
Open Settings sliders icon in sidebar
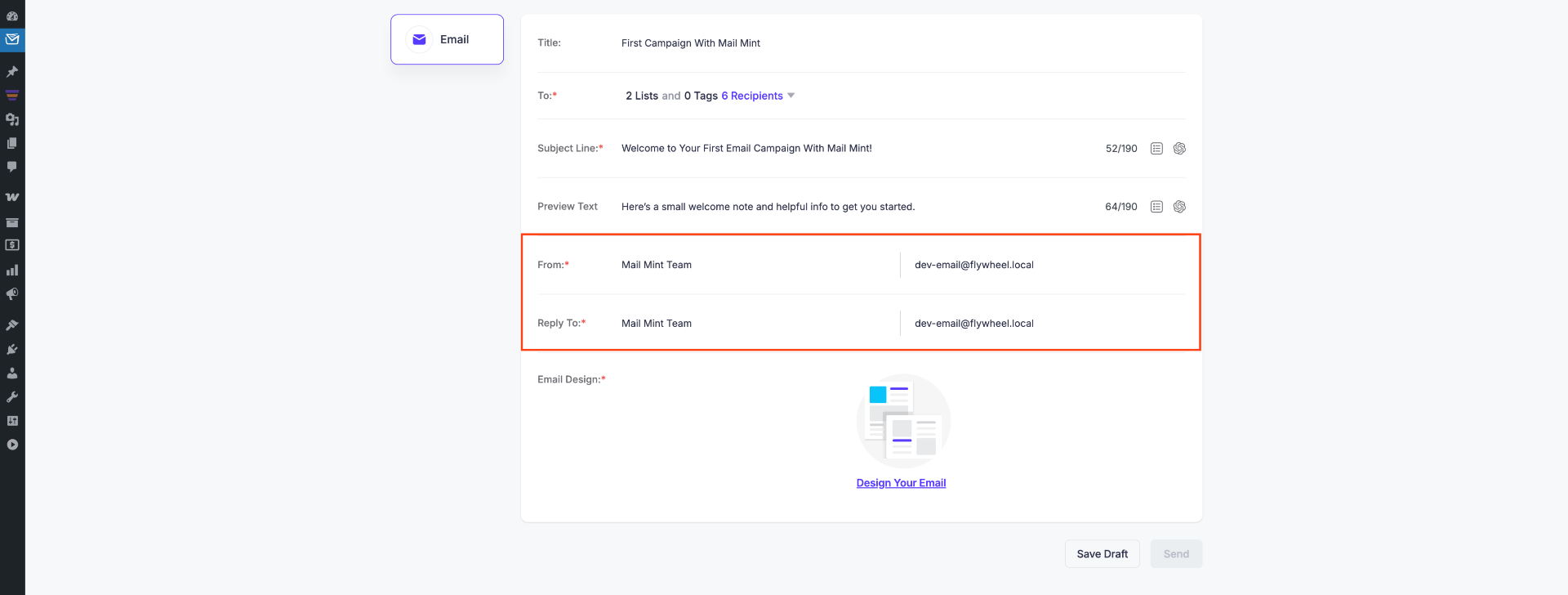pyautogui.click(x=12, y=421)
